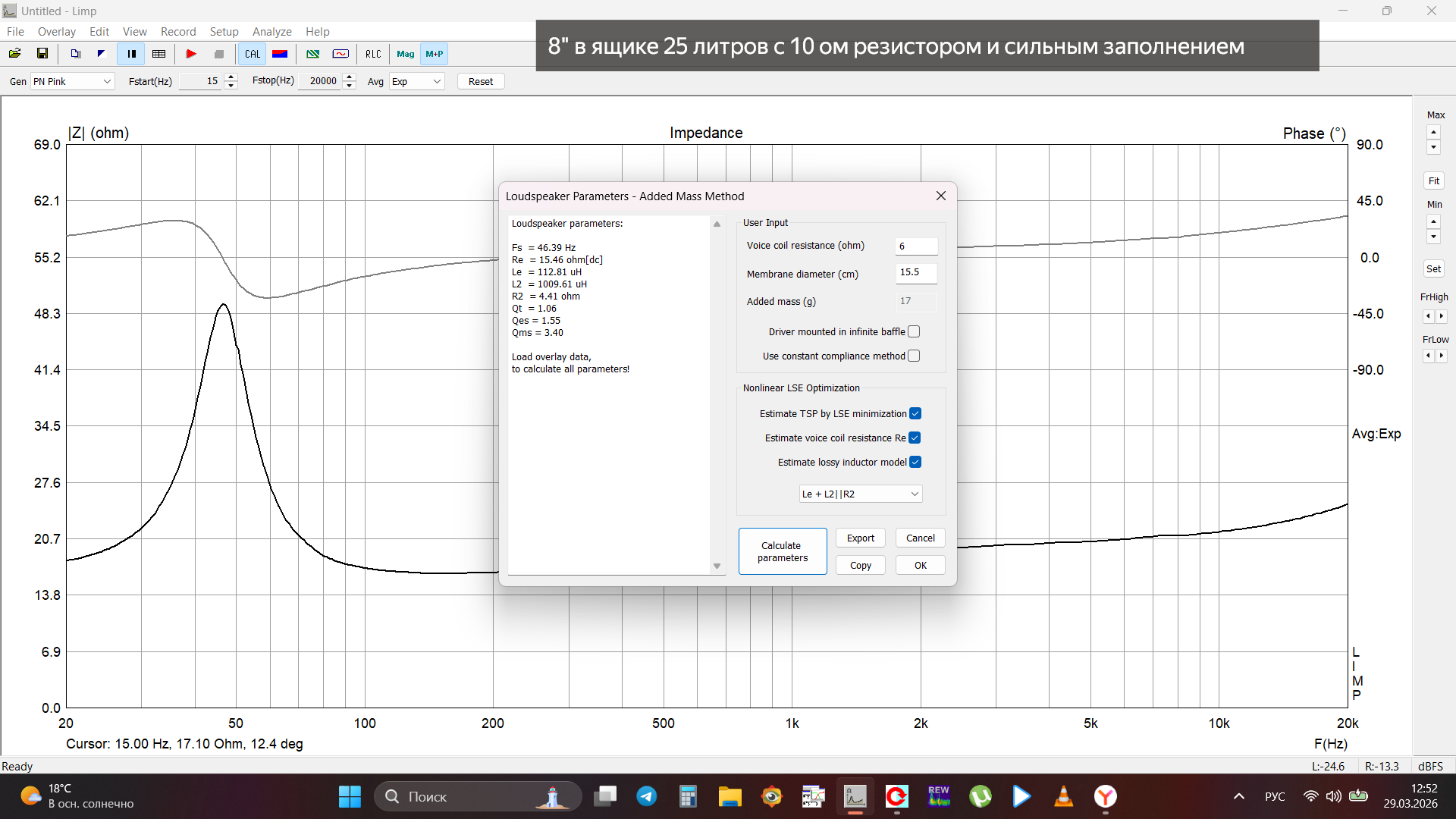Image resolution: width=1456 pixels, height=819 pixels.
Task: Open the Overlay menu
Action: pos(57,32)
